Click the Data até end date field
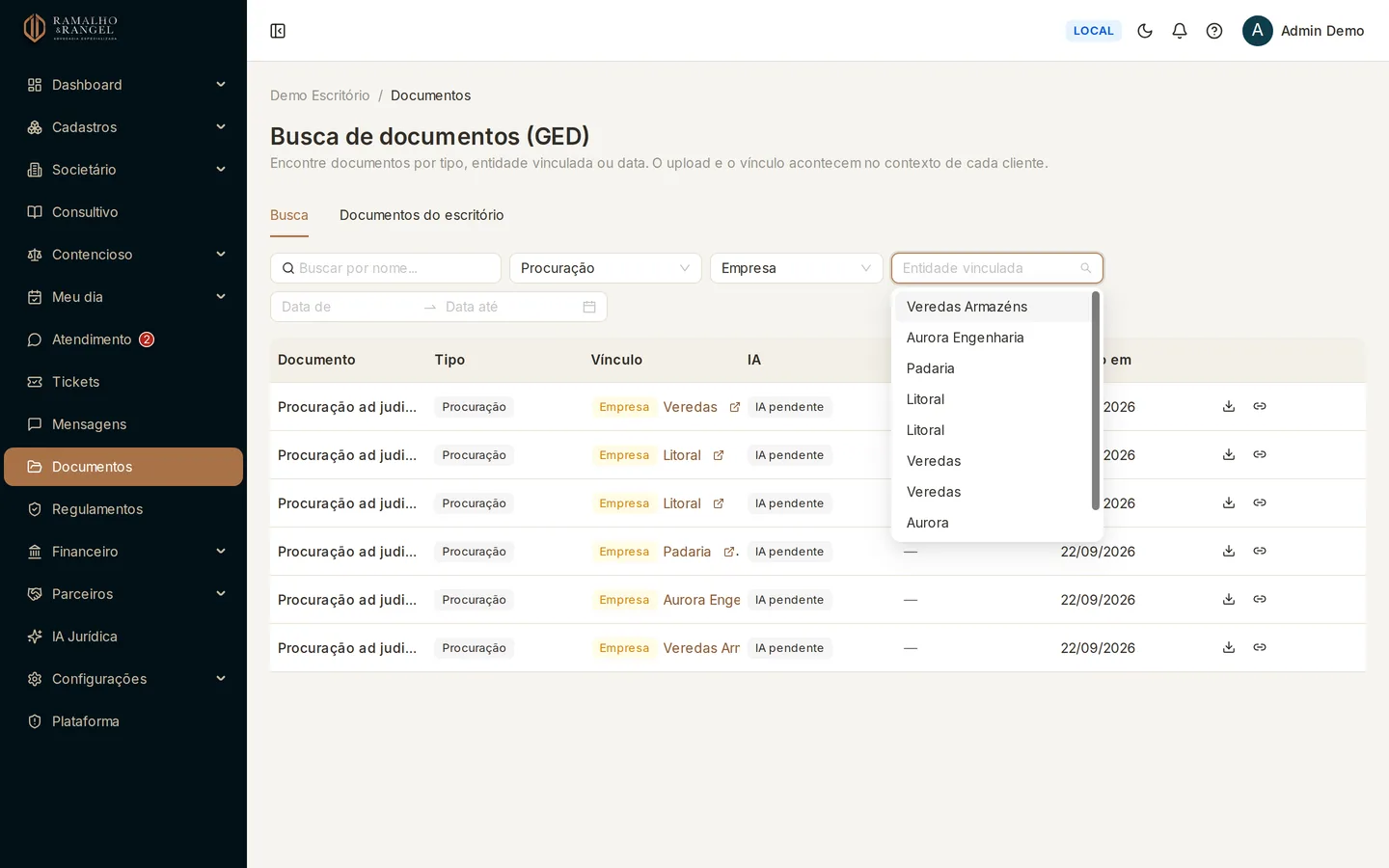The width and height of the screenshot is (1389, 868). 509,307
